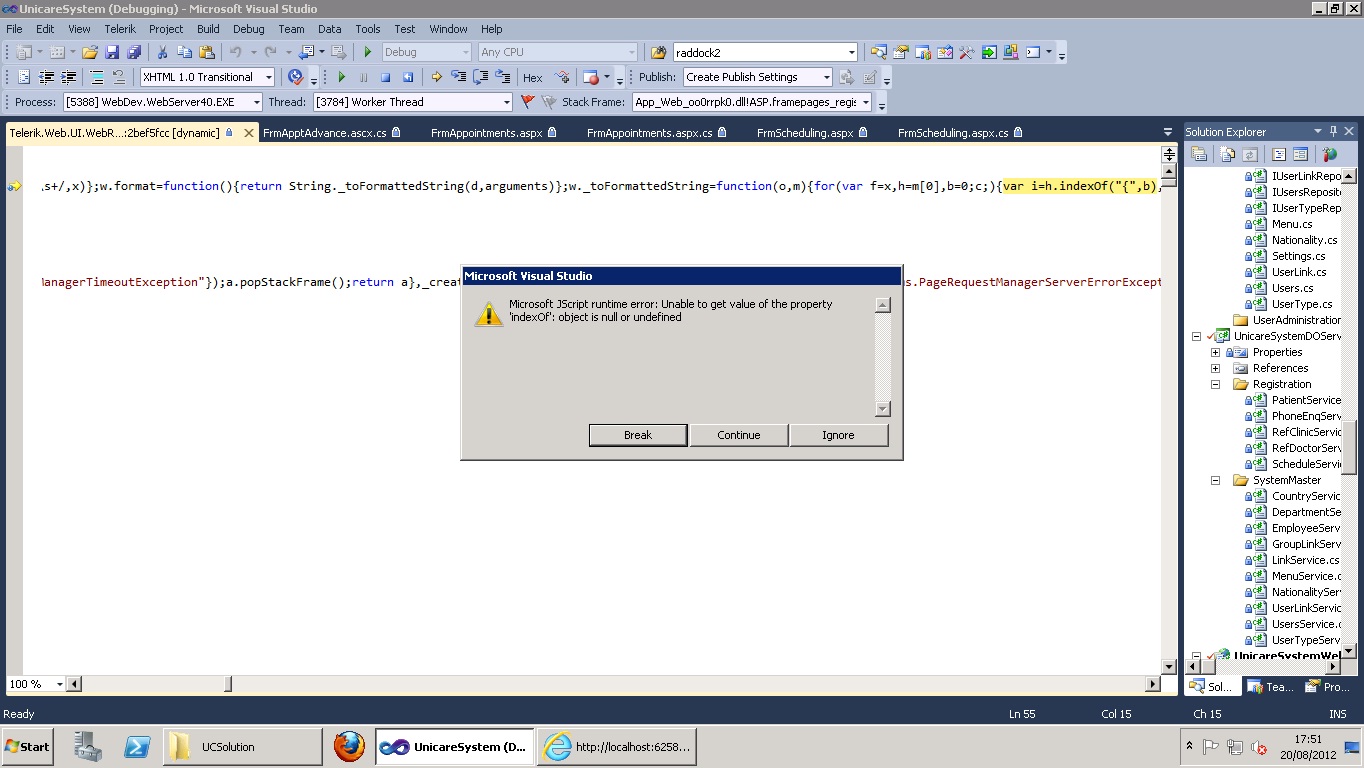Open the Telerik menu
The width and height of the screenshot is (1364, 768).
pyautogui.click(x=120, y=29)
